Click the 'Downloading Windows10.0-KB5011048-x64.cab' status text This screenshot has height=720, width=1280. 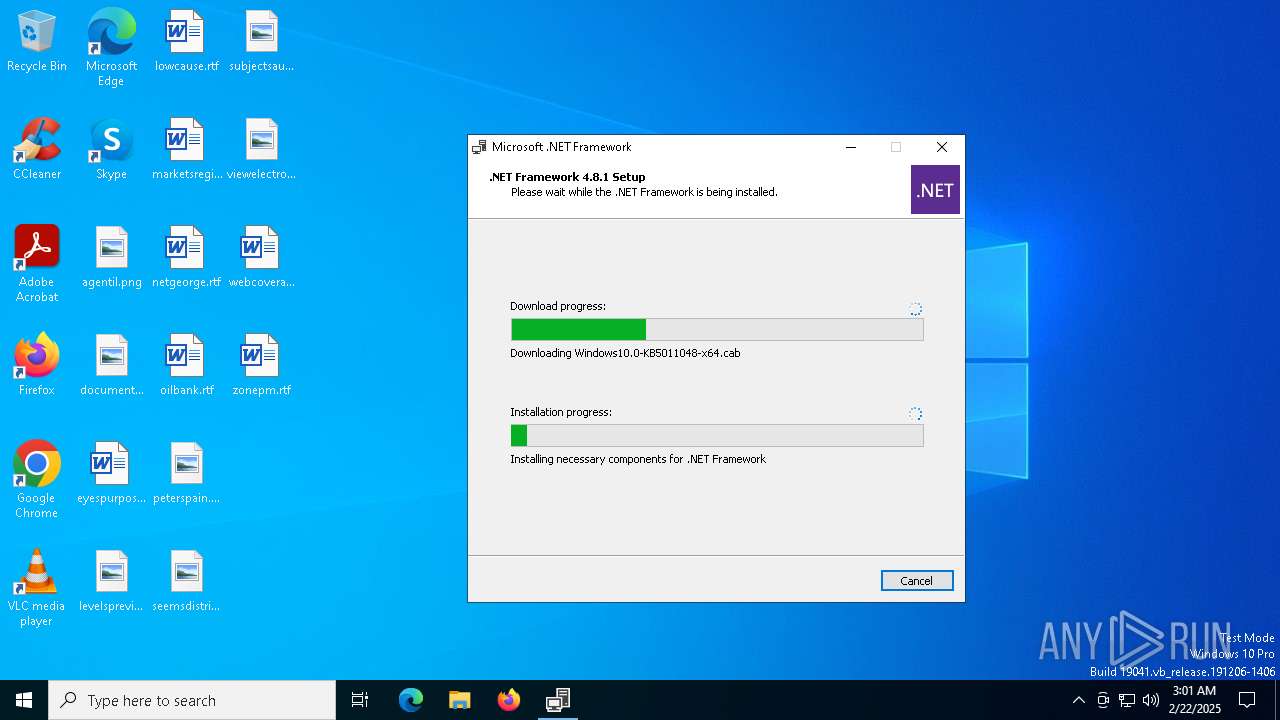[625, 353]
